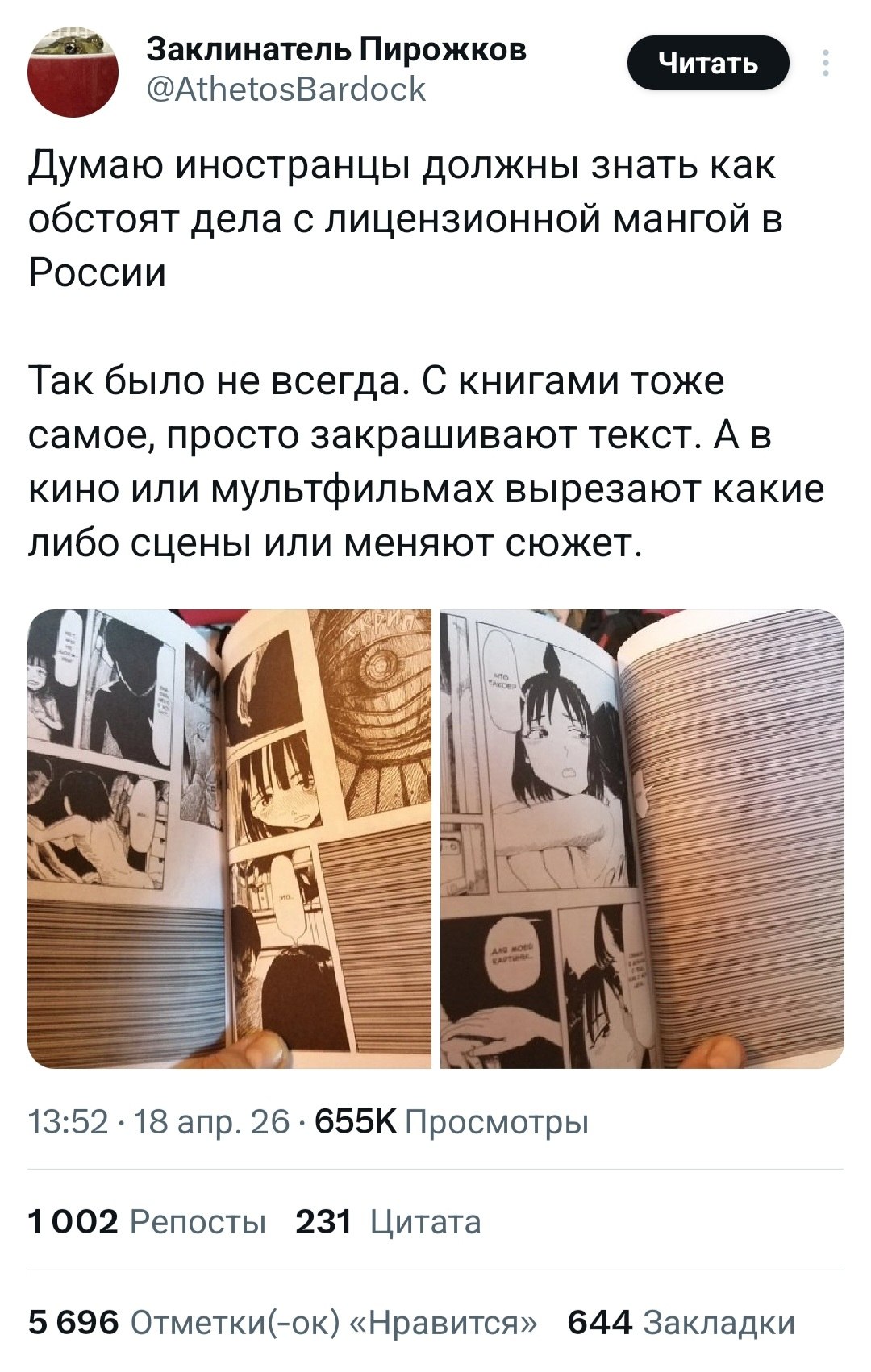Image resolution: width=871 pixels, height=1372 pixels.
Task: Click the paragraph starting with Так было не всегда
Action: pyautogui.click(x=427, y=464)
